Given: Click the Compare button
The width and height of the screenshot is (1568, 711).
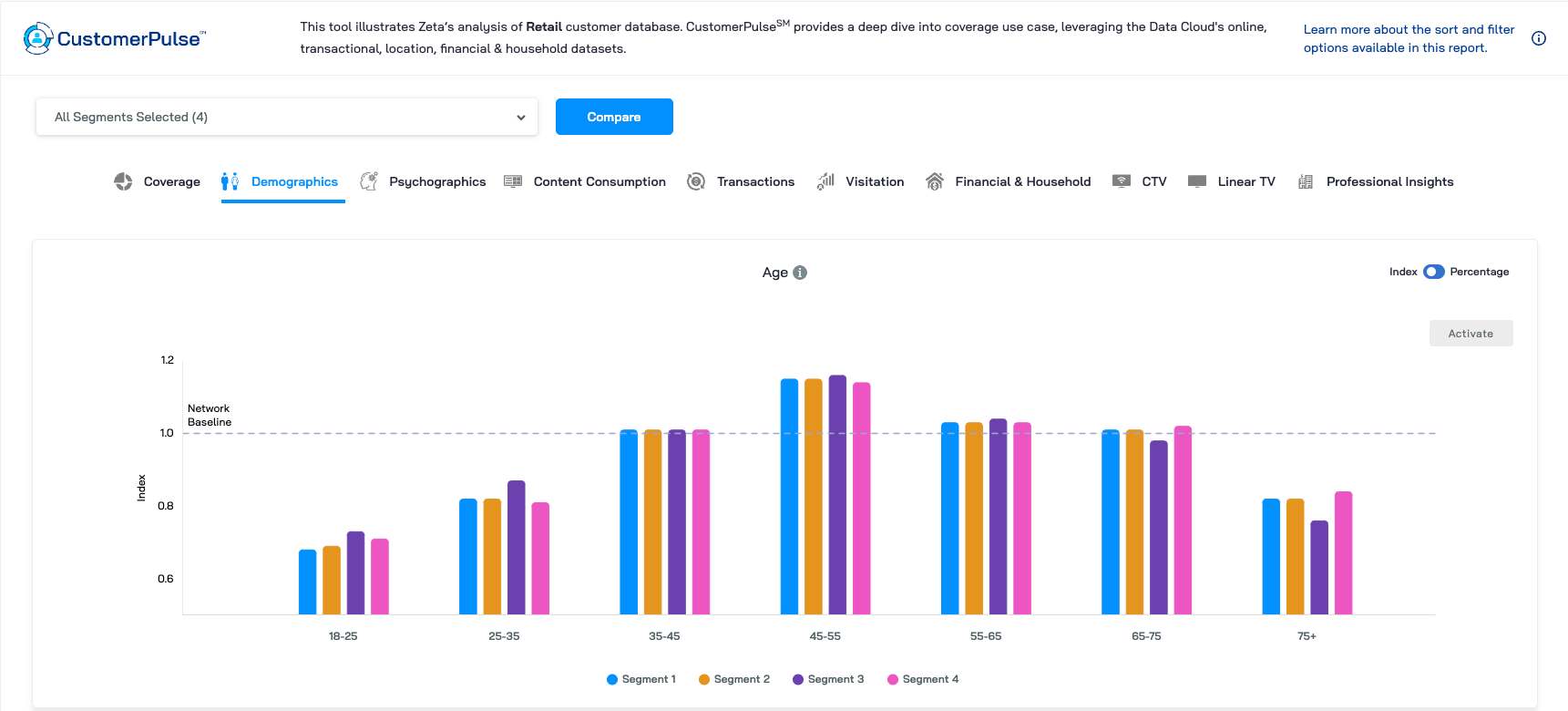Looking at the screenshot, I should [x=614, y=117].
